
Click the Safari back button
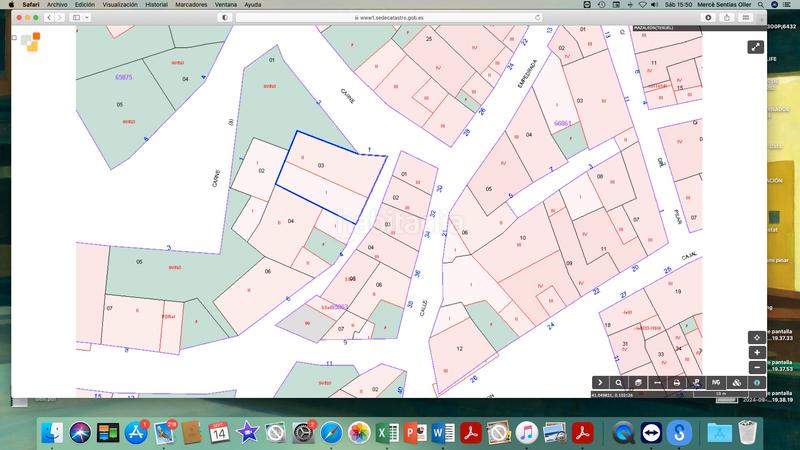pos(47,17)
